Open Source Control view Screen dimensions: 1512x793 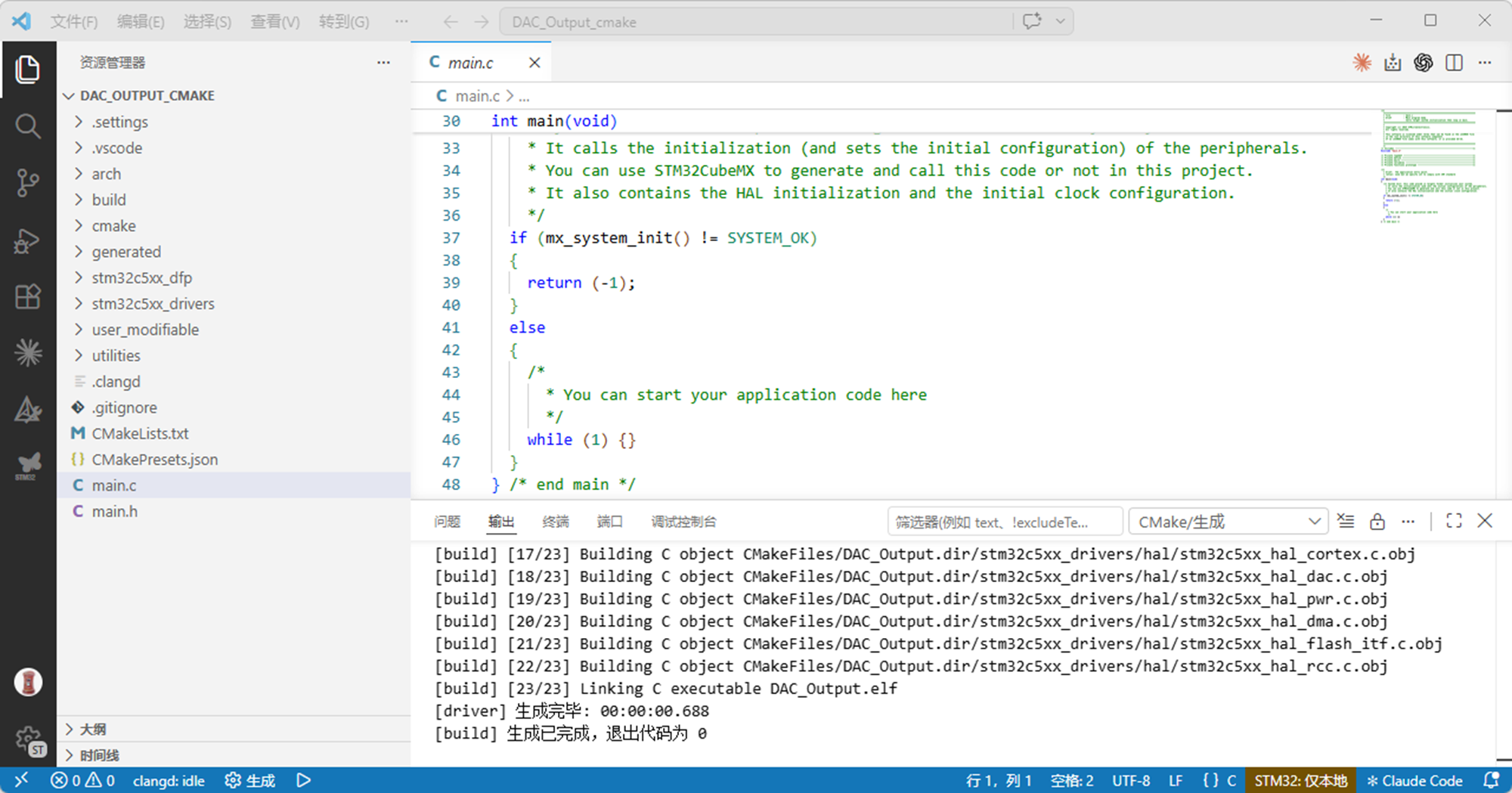pyautogui.click(x=28, y=182)
